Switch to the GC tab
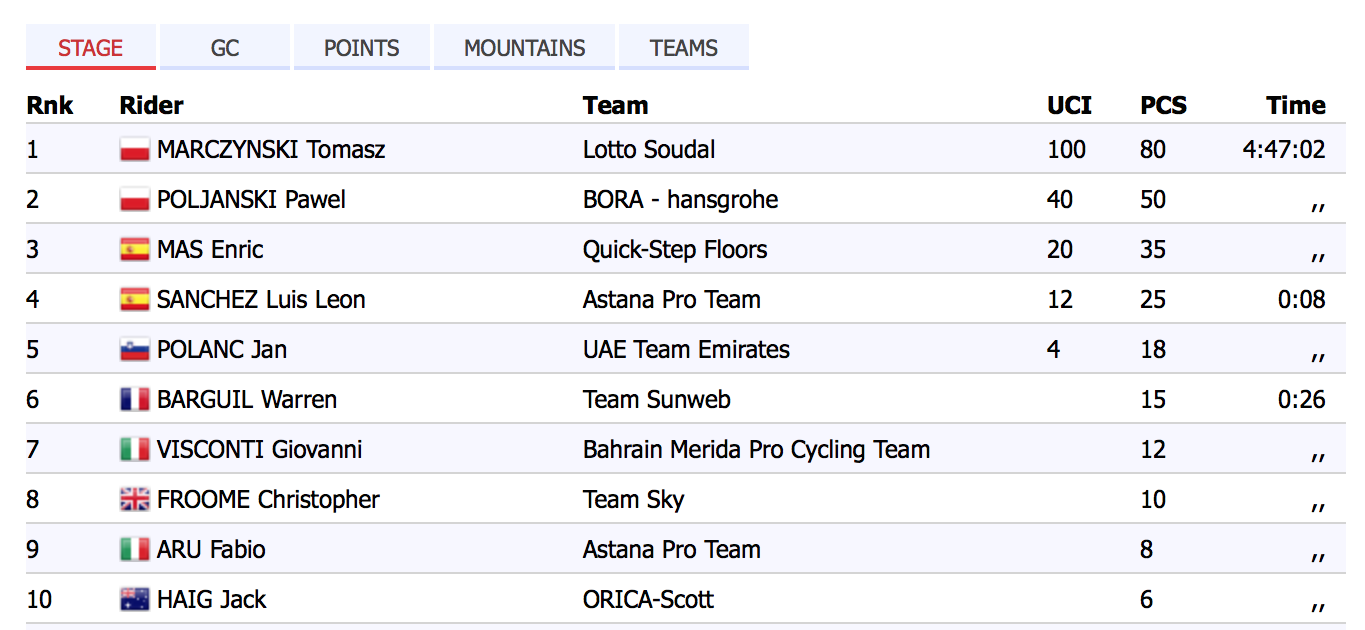This screenshot has height=630, width=1365. (225, 48)
